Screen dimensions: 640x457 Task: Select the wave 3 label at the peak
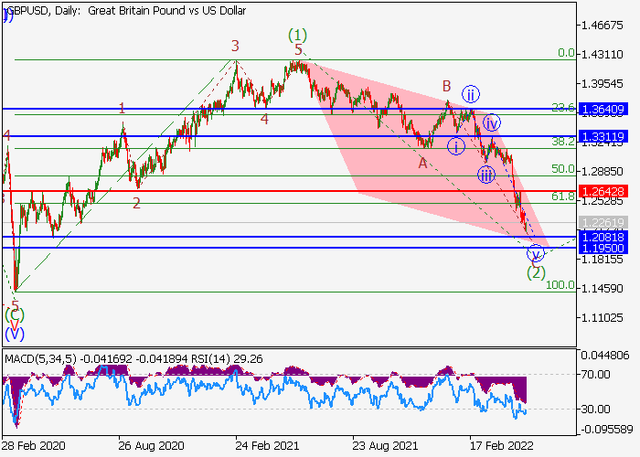(235, 46)
